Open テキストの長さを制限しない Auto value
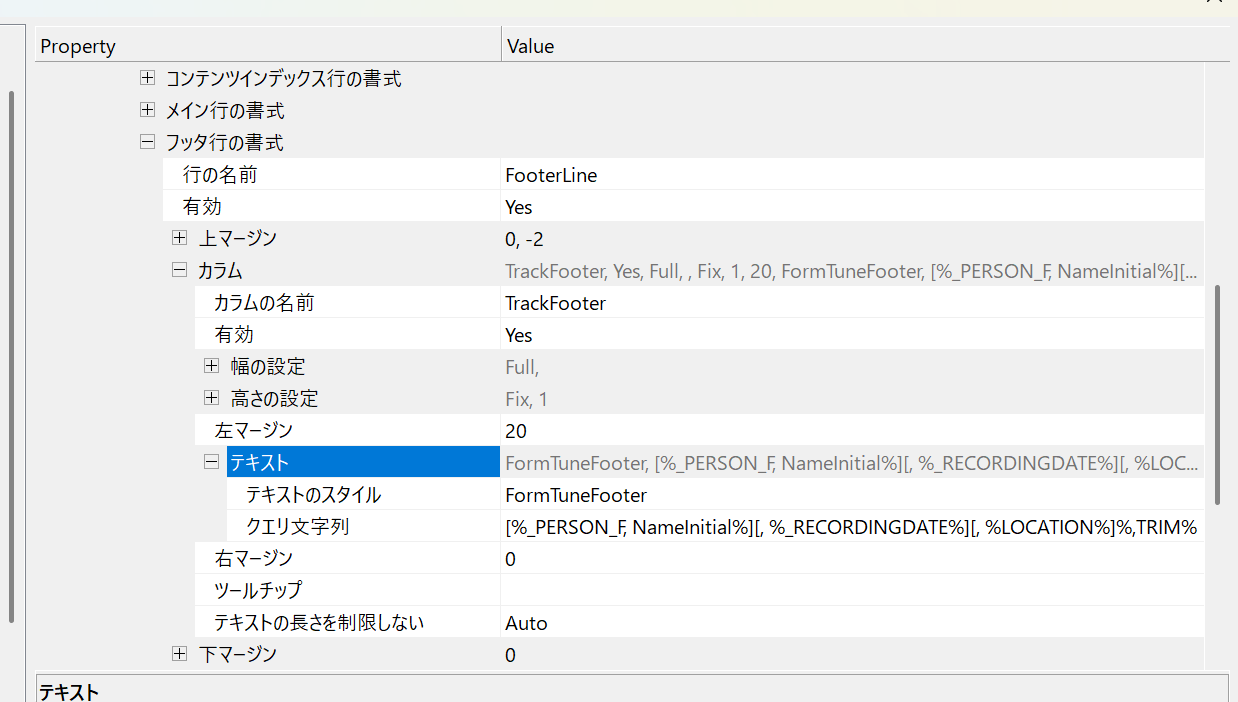This screenshot has height=702, width=1238. tap(850, 623)
